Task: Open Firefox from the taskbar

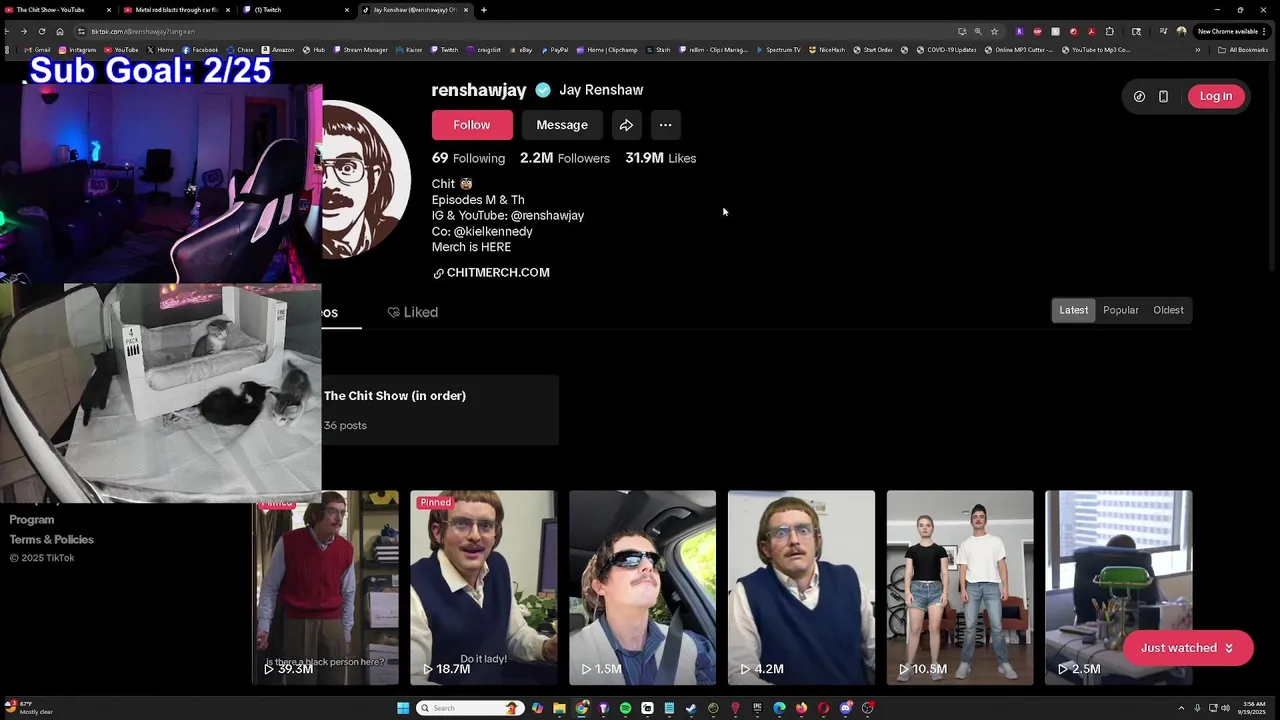Action: (x=801, y=708)
